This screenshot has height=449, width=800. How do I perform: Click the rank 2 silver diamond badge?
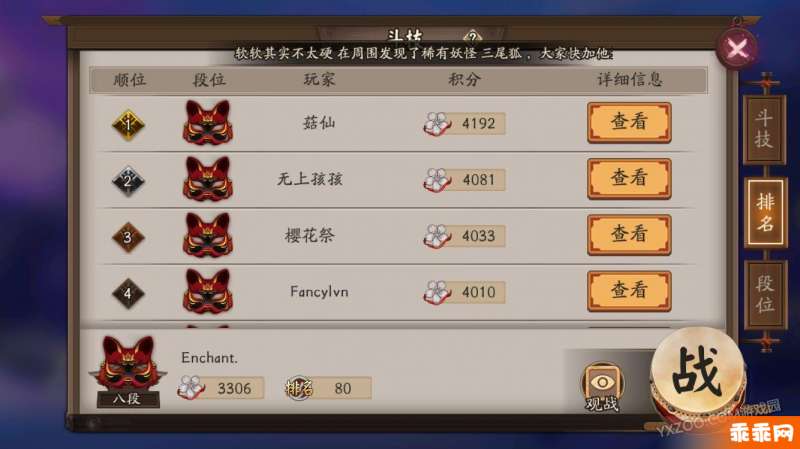tap(128, 181)
